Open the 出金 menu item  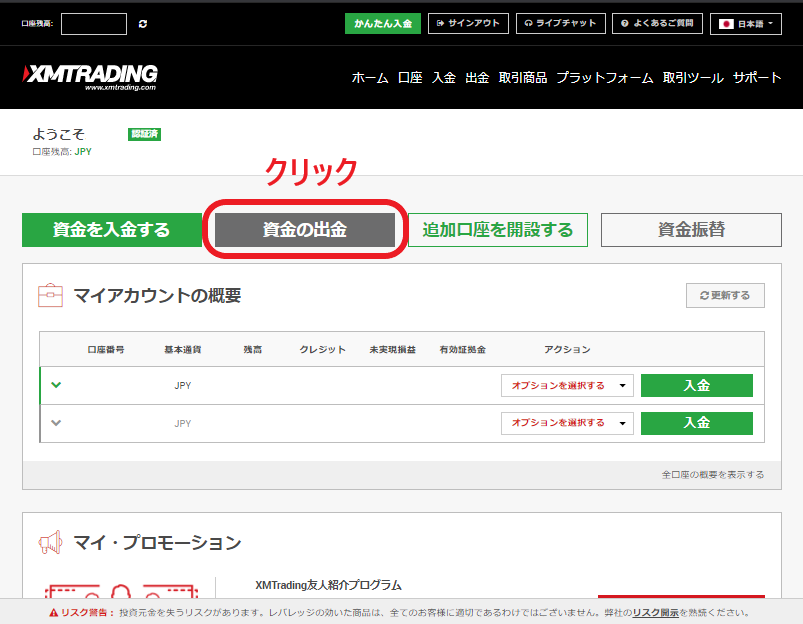[477, 78]
